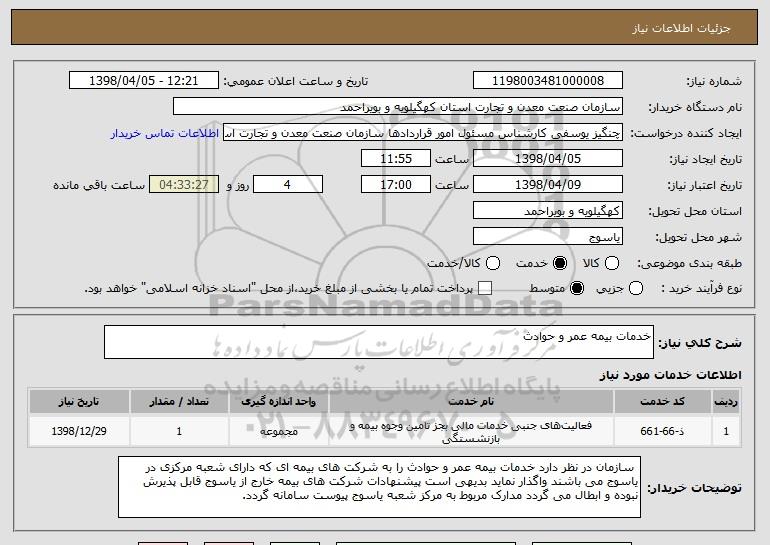Click the buyer notes text area

[379, 487]
